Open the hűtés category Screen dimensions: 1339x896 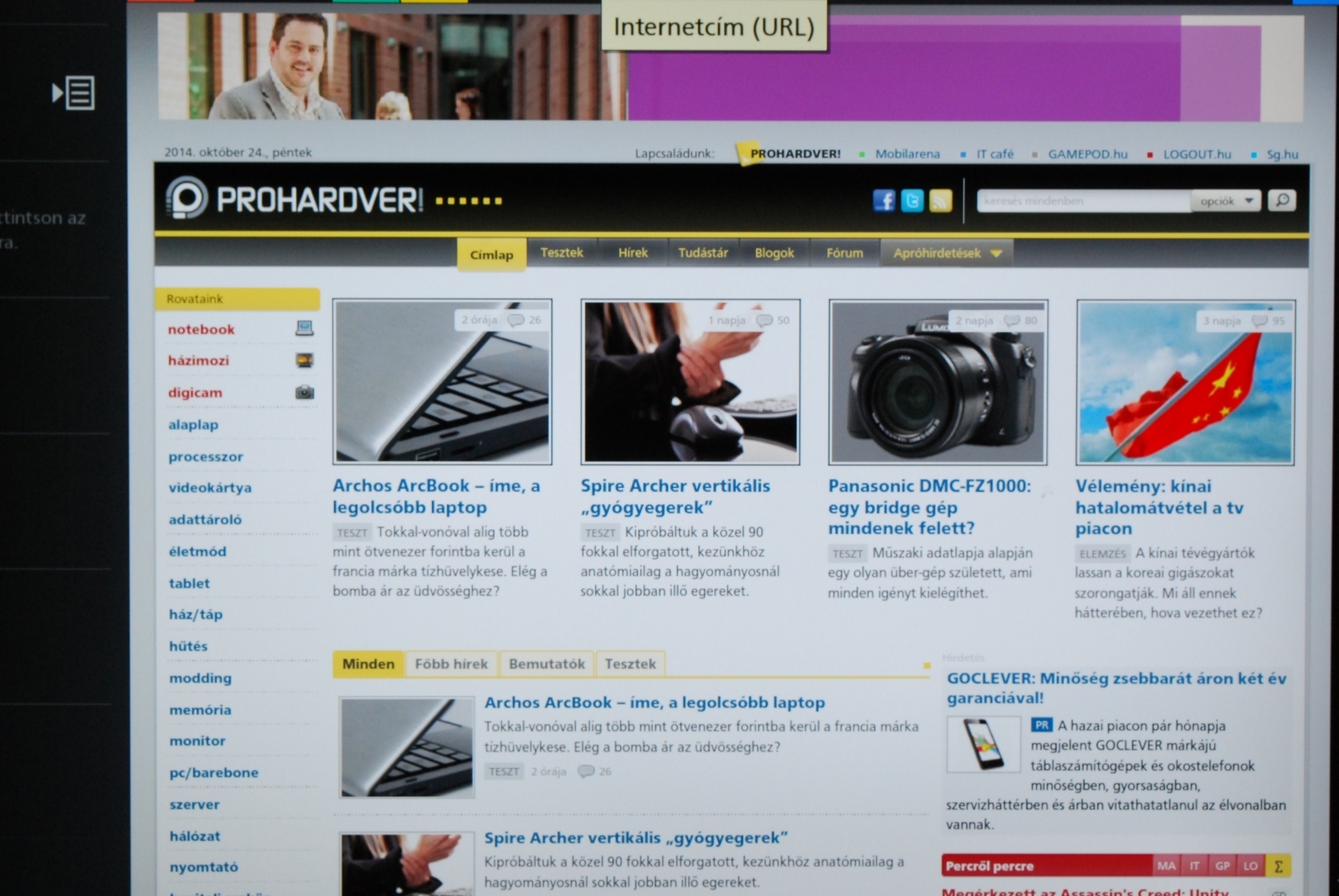[188, 646]
